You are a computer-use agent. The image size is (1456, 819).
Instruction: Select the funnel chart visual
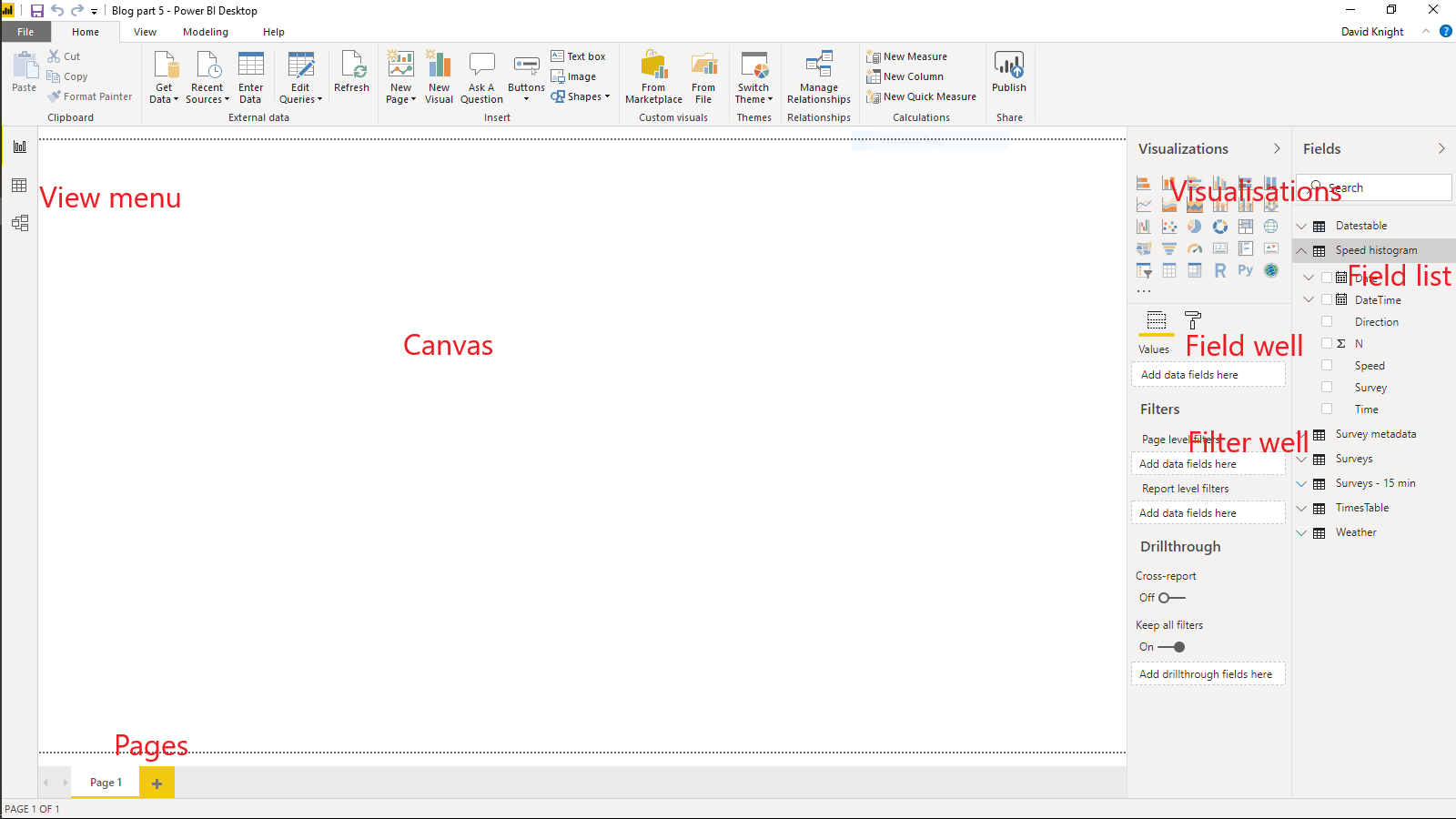click(1169, 248)
